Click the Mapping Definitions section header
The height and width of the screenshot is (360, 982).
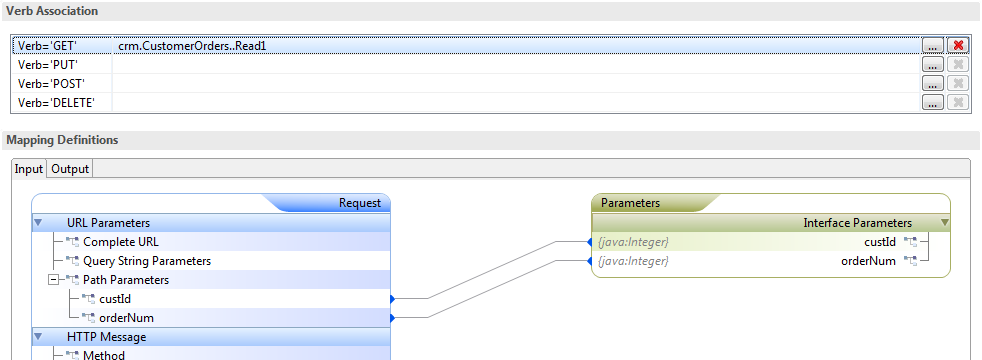tap(491, 140)
